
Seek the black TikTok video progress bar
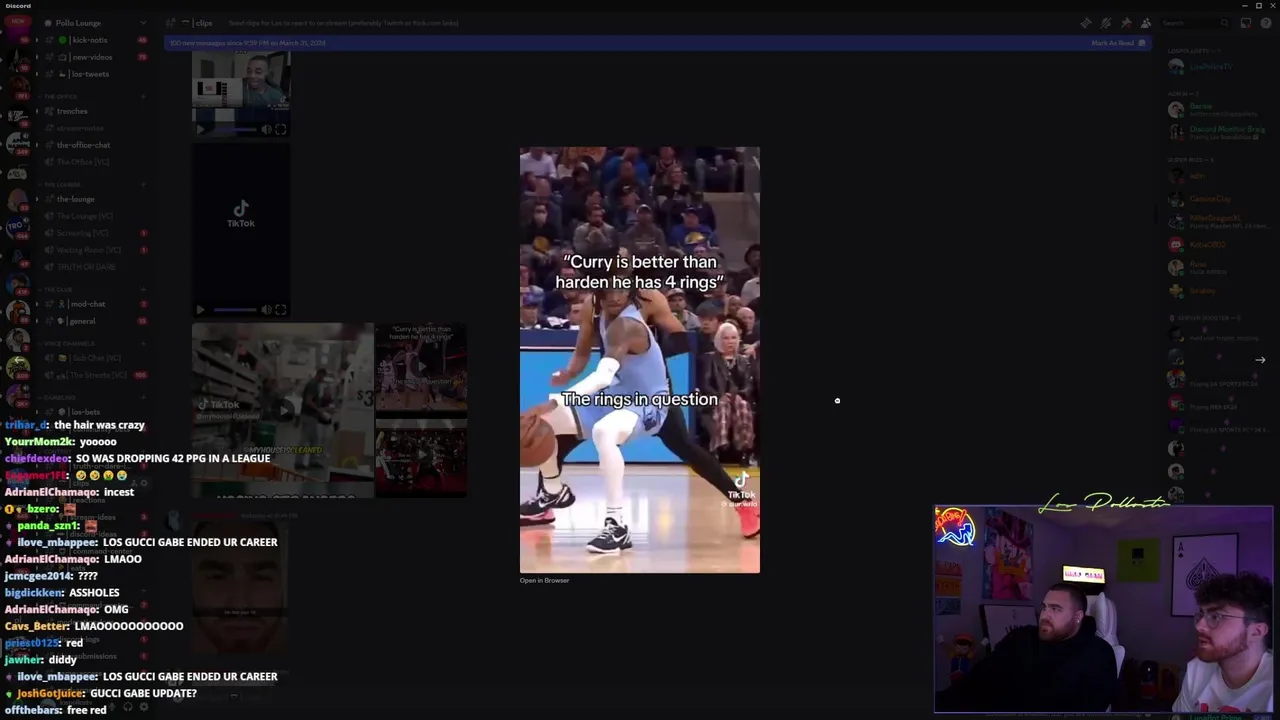click(233, 310)
